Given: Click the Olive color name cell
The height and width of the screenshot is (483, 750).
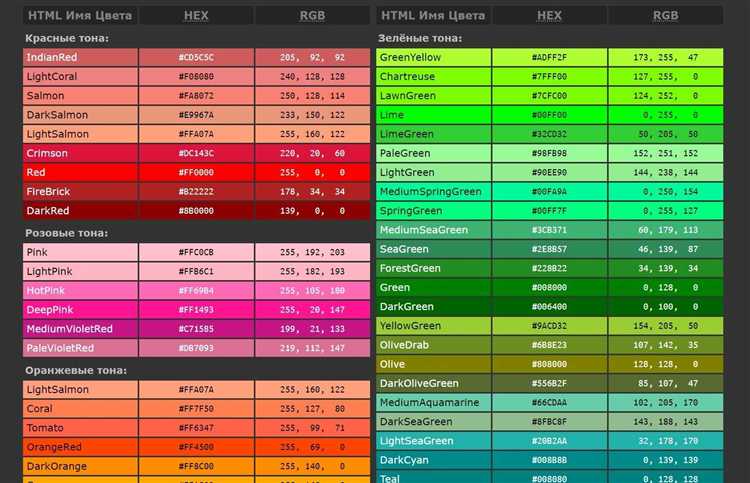Looking at the screenshot, I should [x=433, y=364].
